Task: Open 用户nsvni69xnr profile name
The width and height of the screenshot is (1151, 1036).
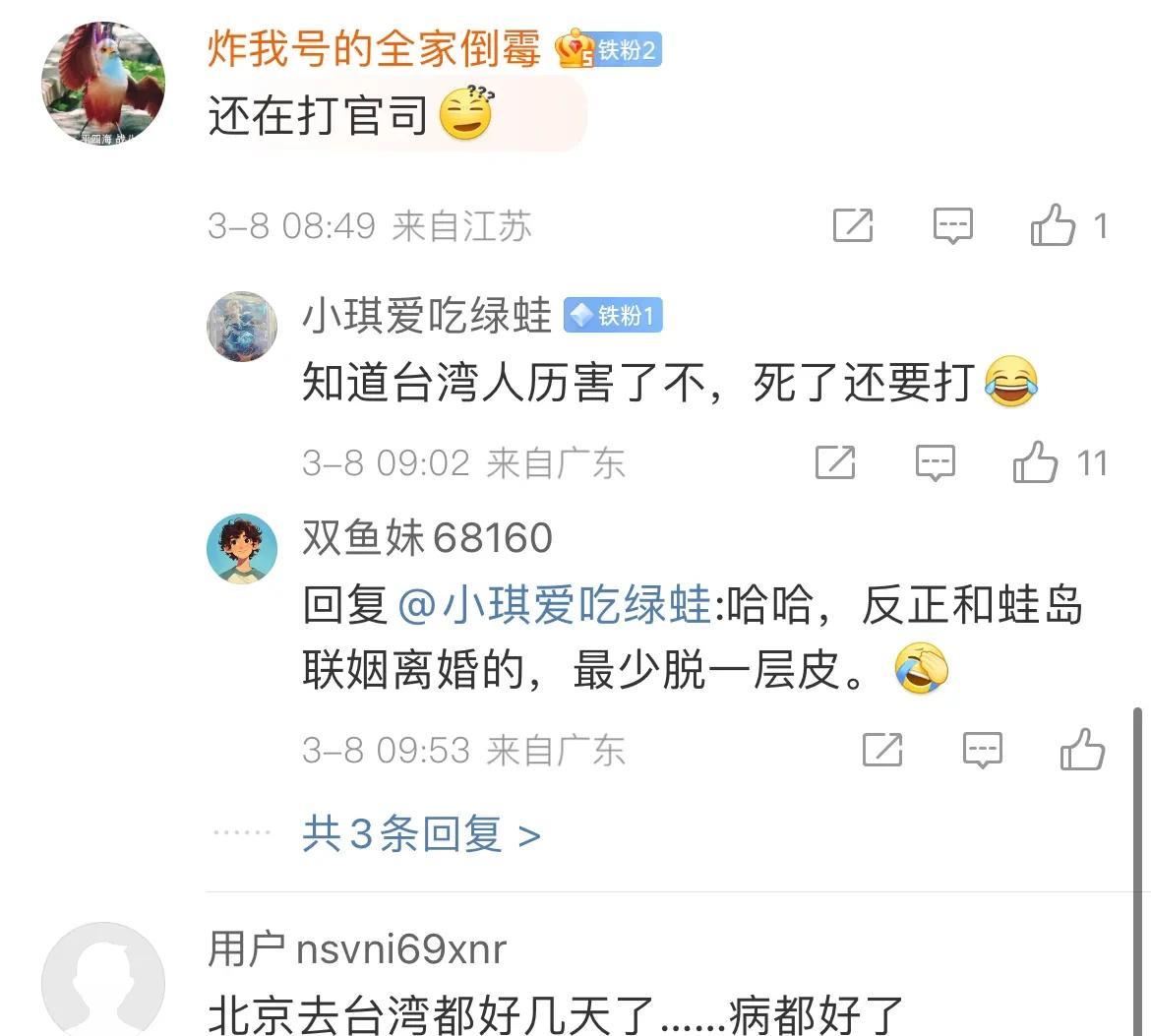Action: tap(357, 948)
